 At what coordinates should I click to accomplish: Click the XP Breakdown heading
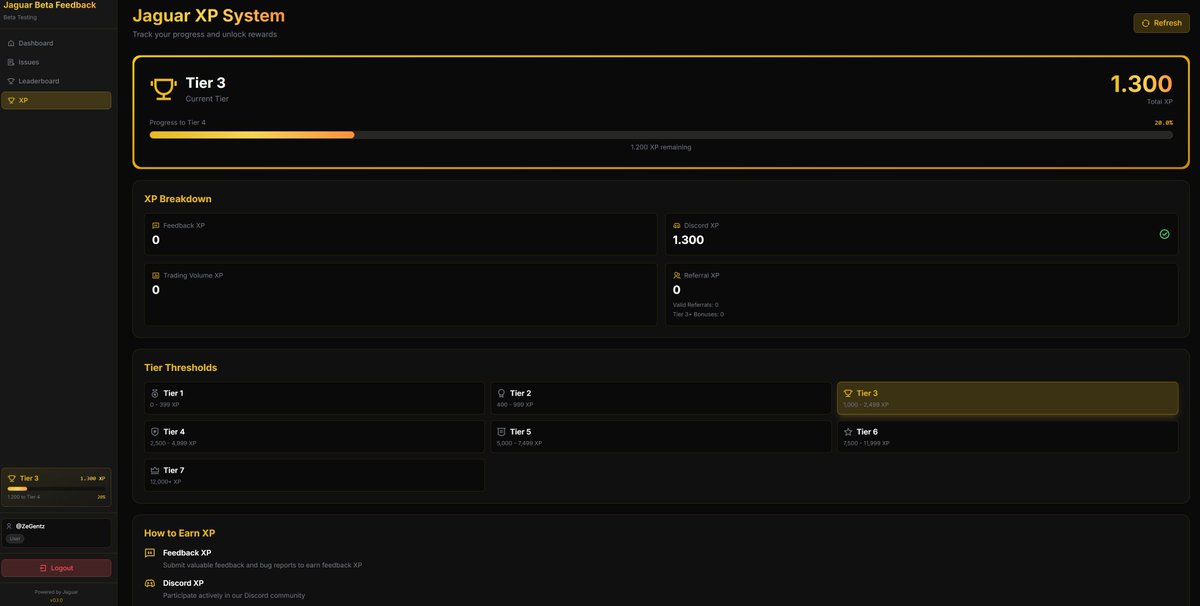[178, 199]
